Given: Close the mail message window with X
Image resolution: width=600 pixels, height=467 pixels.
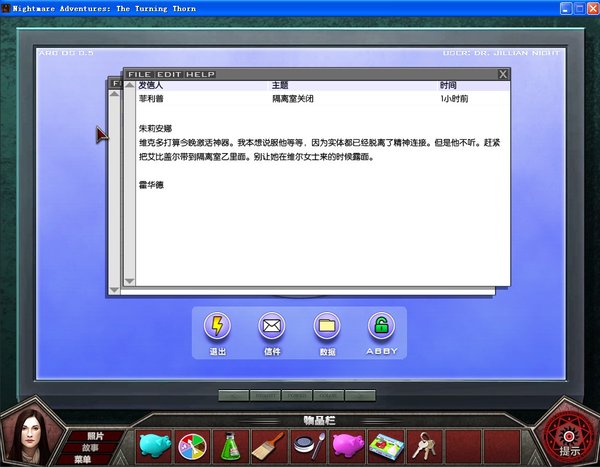Looking at the screenshot, I should click(503, 74).
